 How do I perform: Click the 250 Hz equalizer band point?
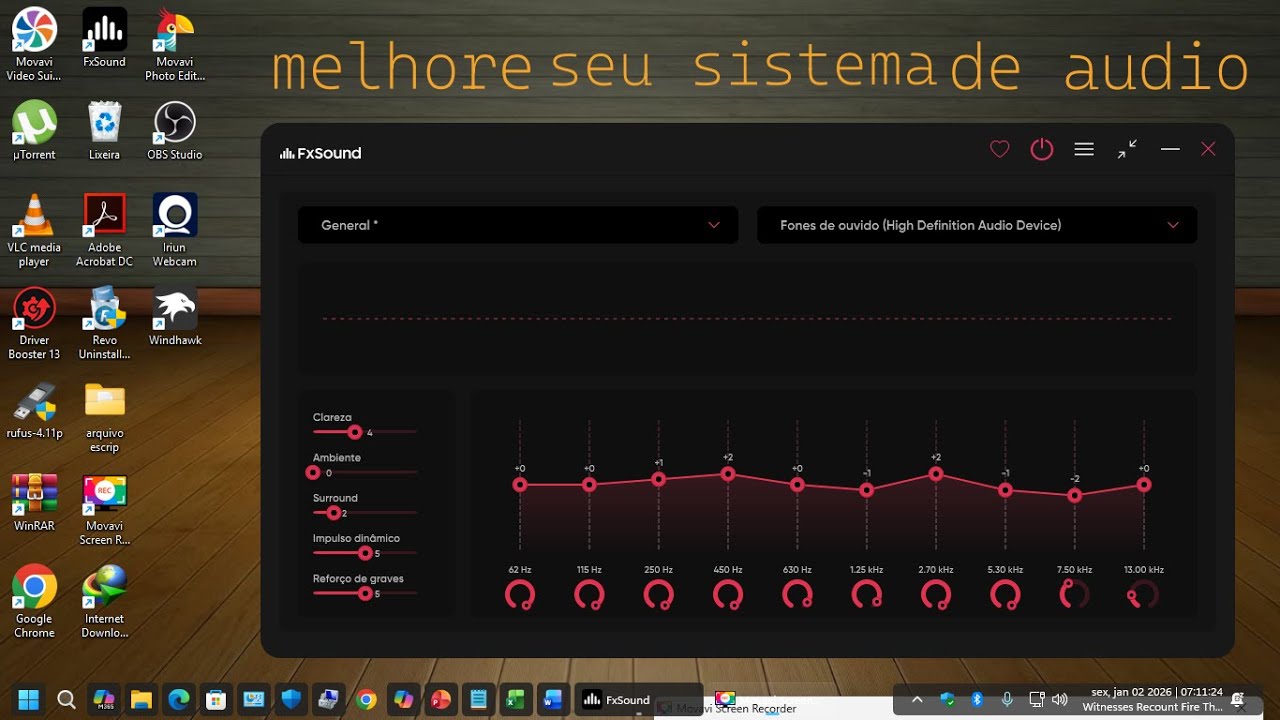tap(658, 479)
